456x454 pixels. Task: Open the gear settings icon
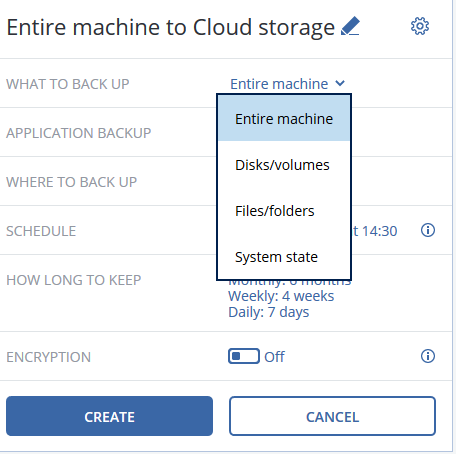420,26
